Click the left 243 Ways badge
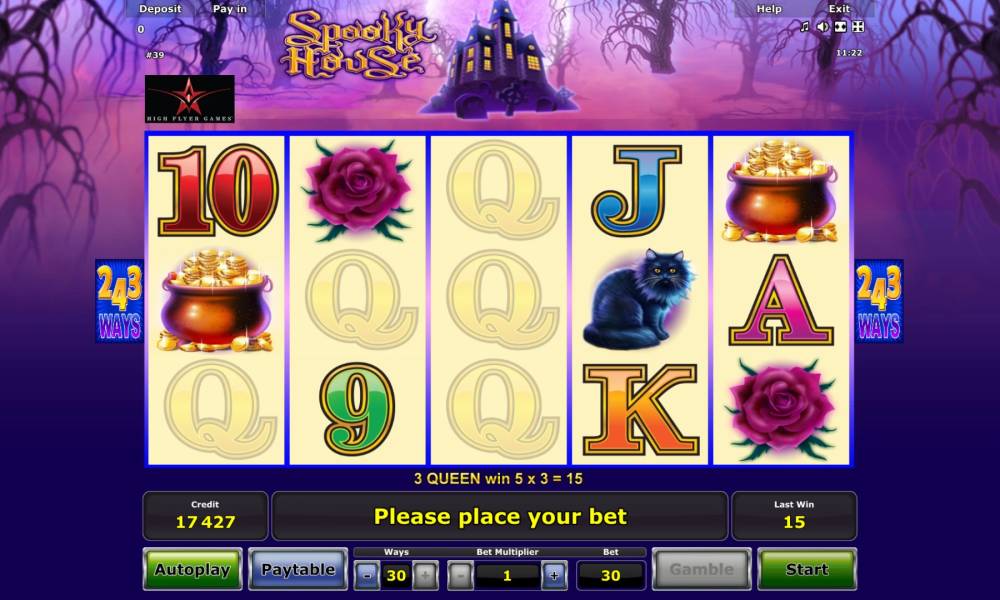Screen dimensions: 1000x600 coord(119,301)
